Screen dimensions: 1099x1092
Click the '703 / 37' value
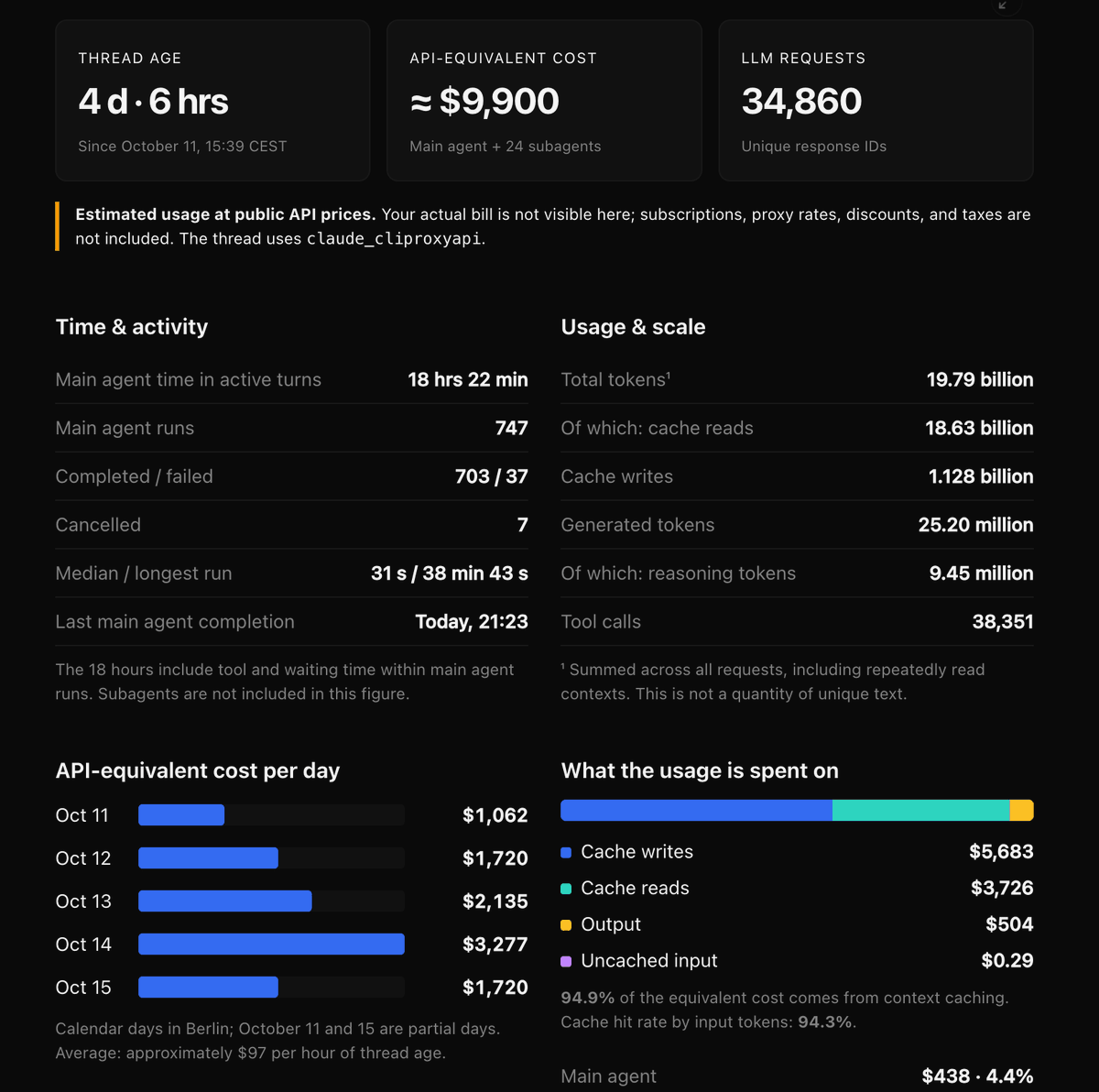pos(492,477)
